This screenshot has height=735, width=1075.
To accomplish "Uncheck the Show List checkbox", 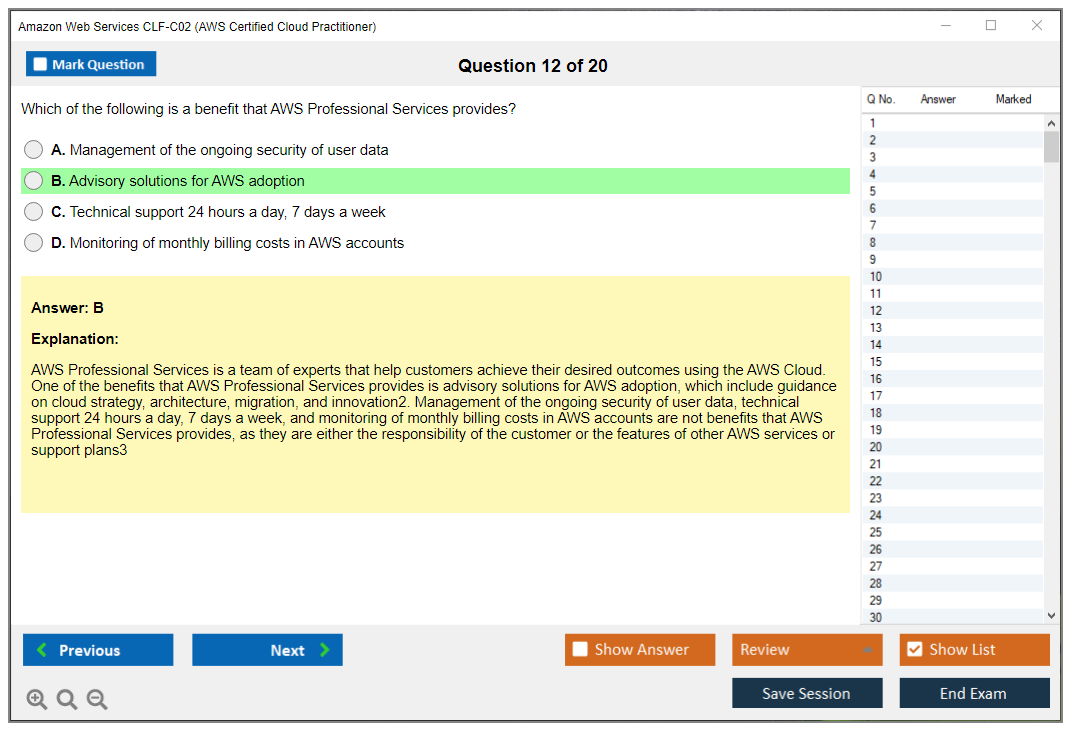I will (914, 650).
